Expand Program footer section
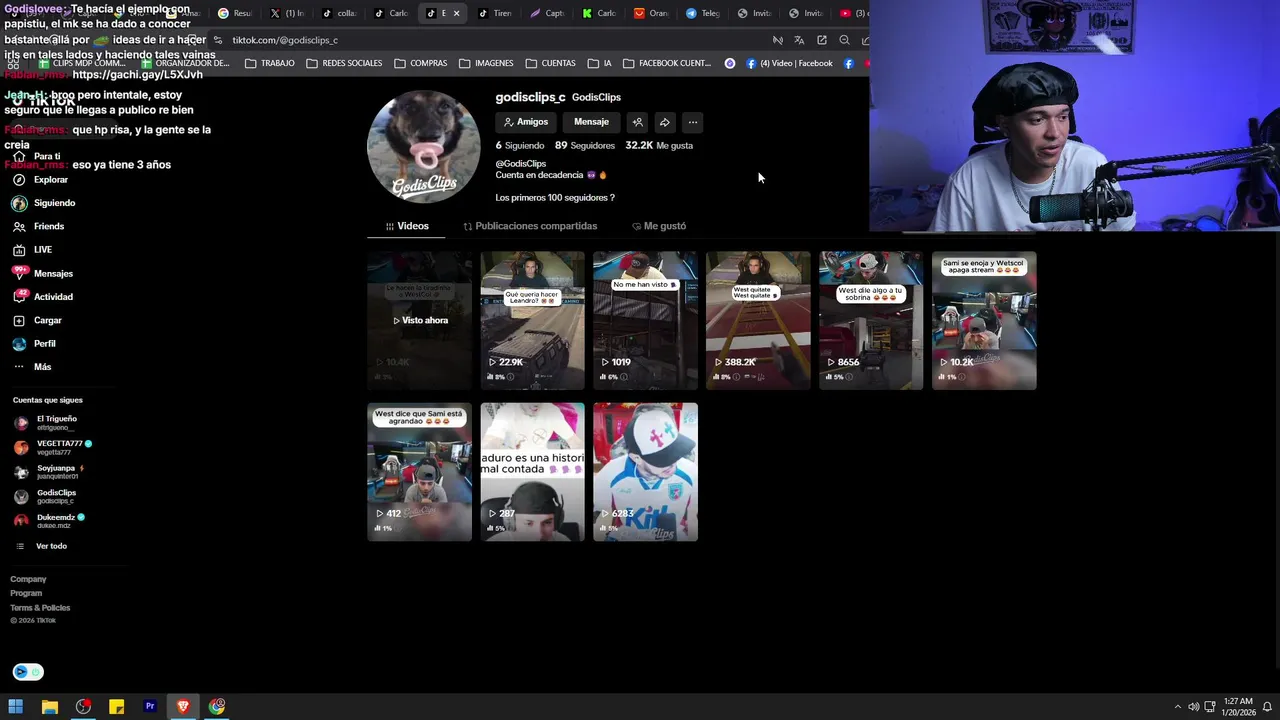 click(26, 593)
